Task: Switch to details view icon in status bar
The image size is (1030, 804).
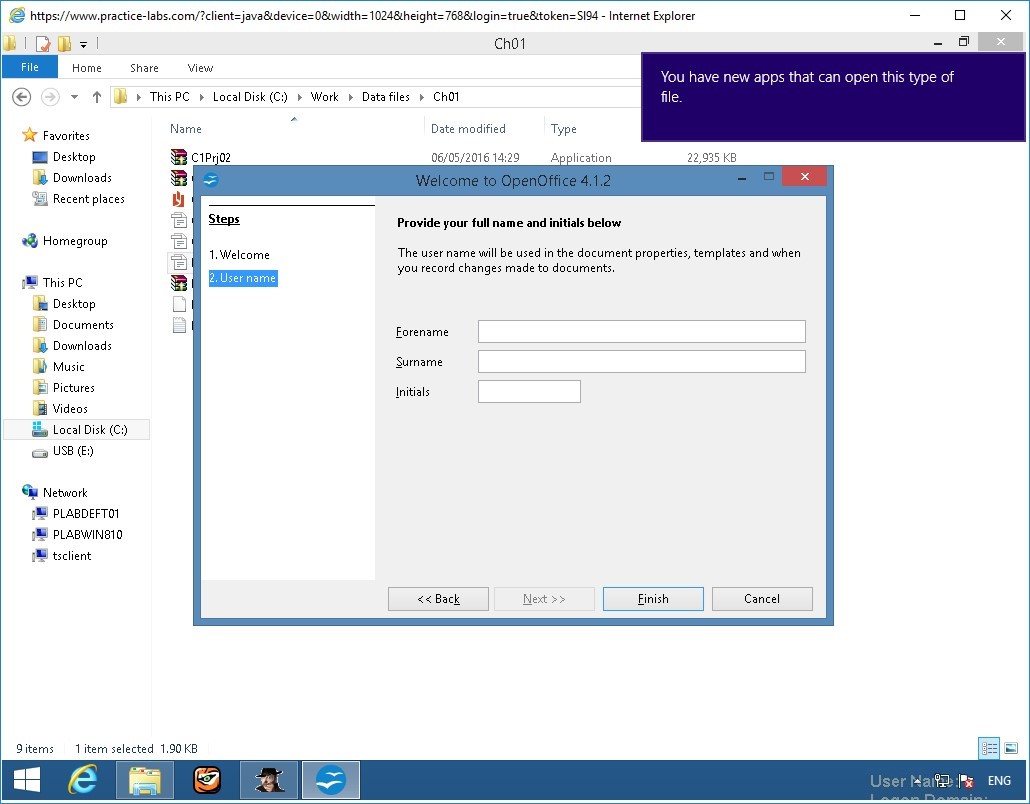Action: 989,748
